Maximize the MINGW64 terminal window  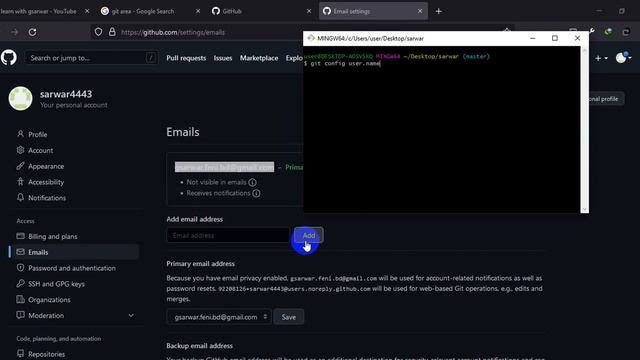[555, 38]
